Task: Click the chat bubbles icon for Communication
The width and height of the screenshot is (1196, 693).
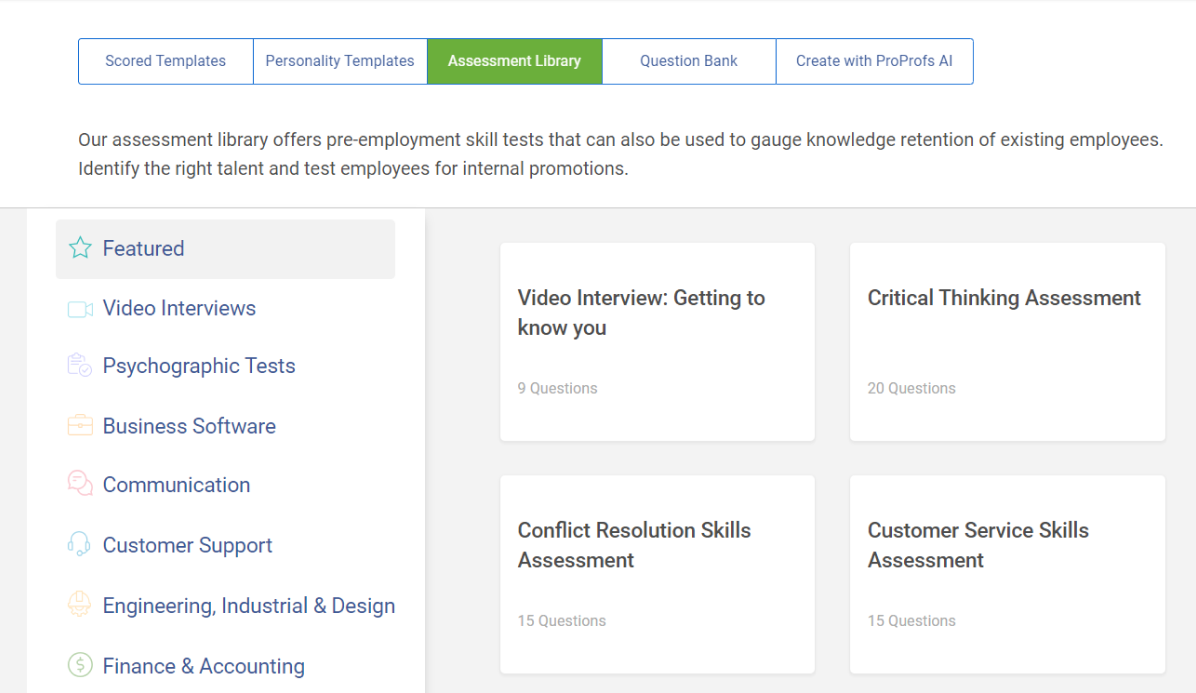Action: (x=80, y=485)
